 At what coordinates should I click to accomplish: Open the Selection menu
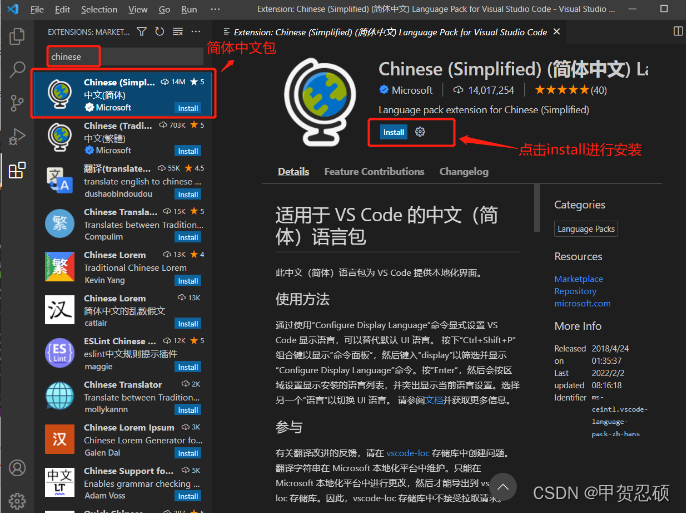[x=99, y=9]
